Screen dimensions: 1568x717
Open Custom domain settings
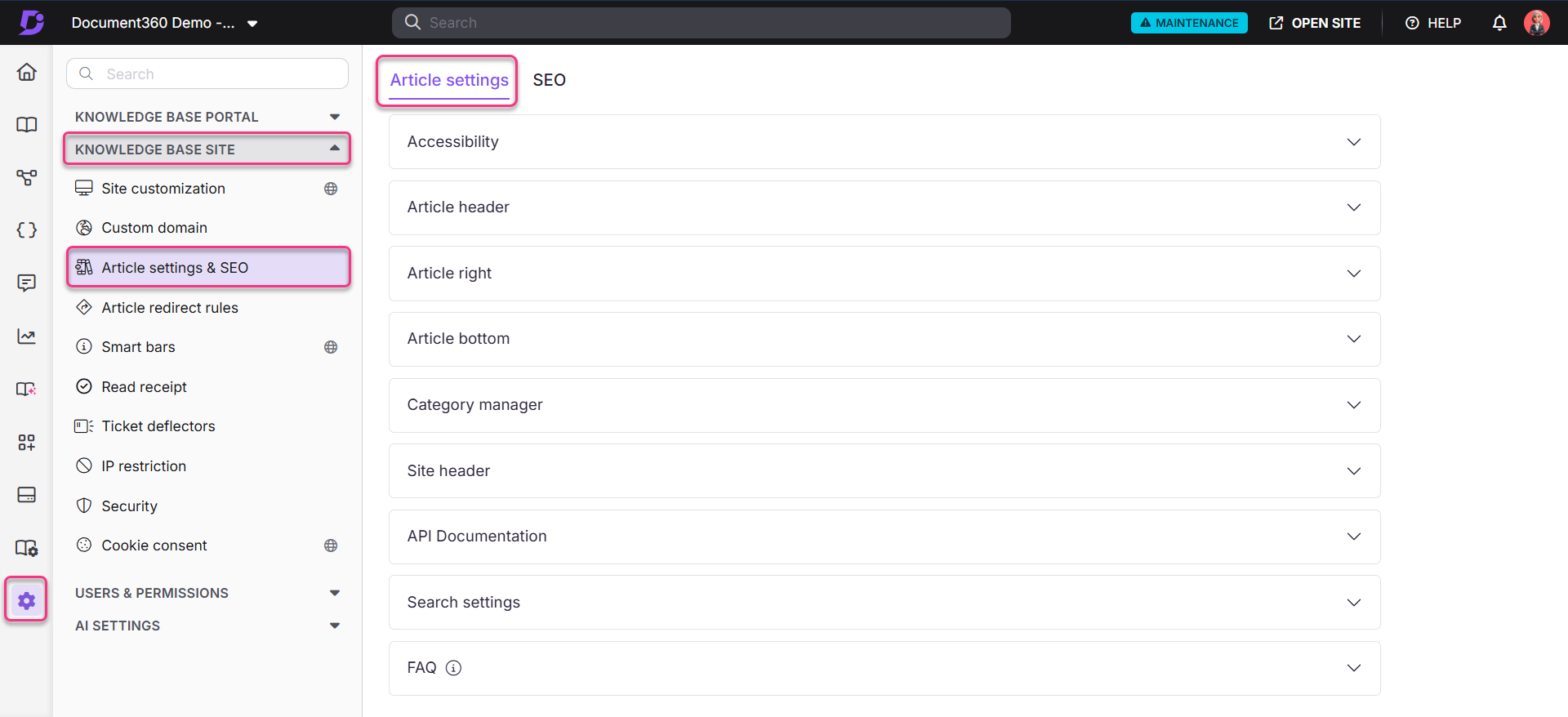pos(207,228)
